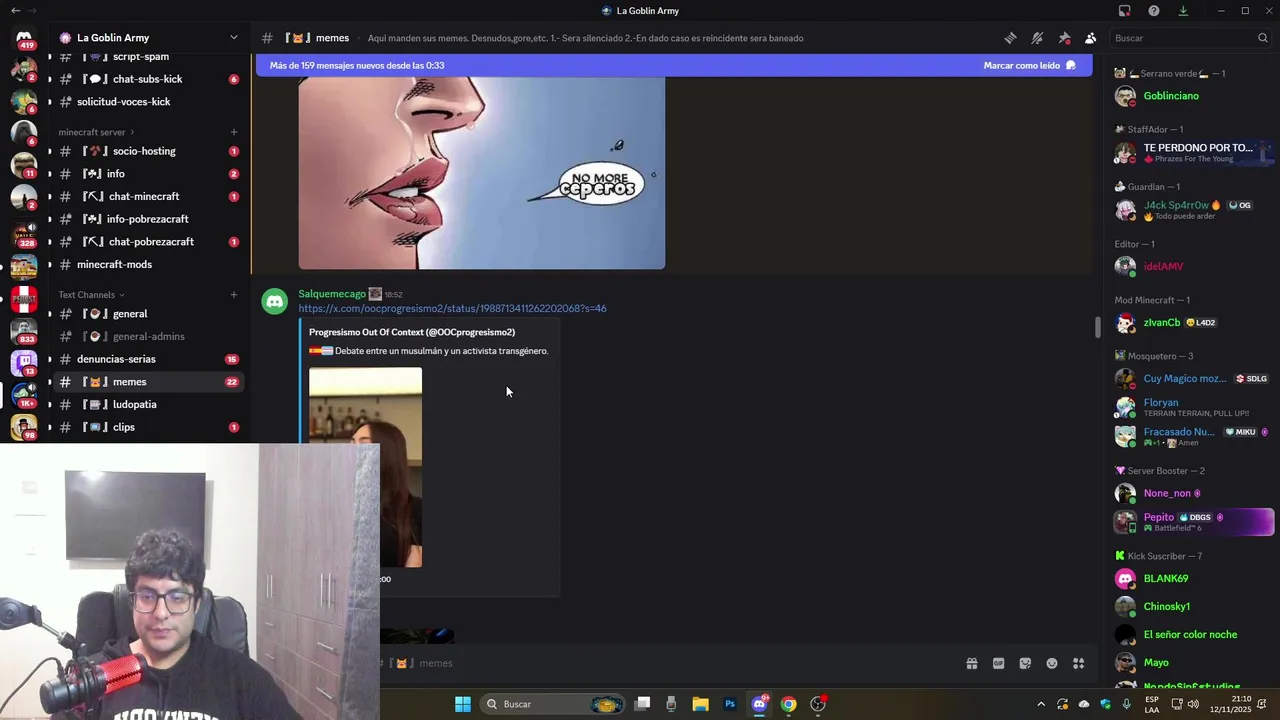The height and width of the screenshot is (720, 1280).
Task: Open the ludopatia channel
Action: [148, 405]
